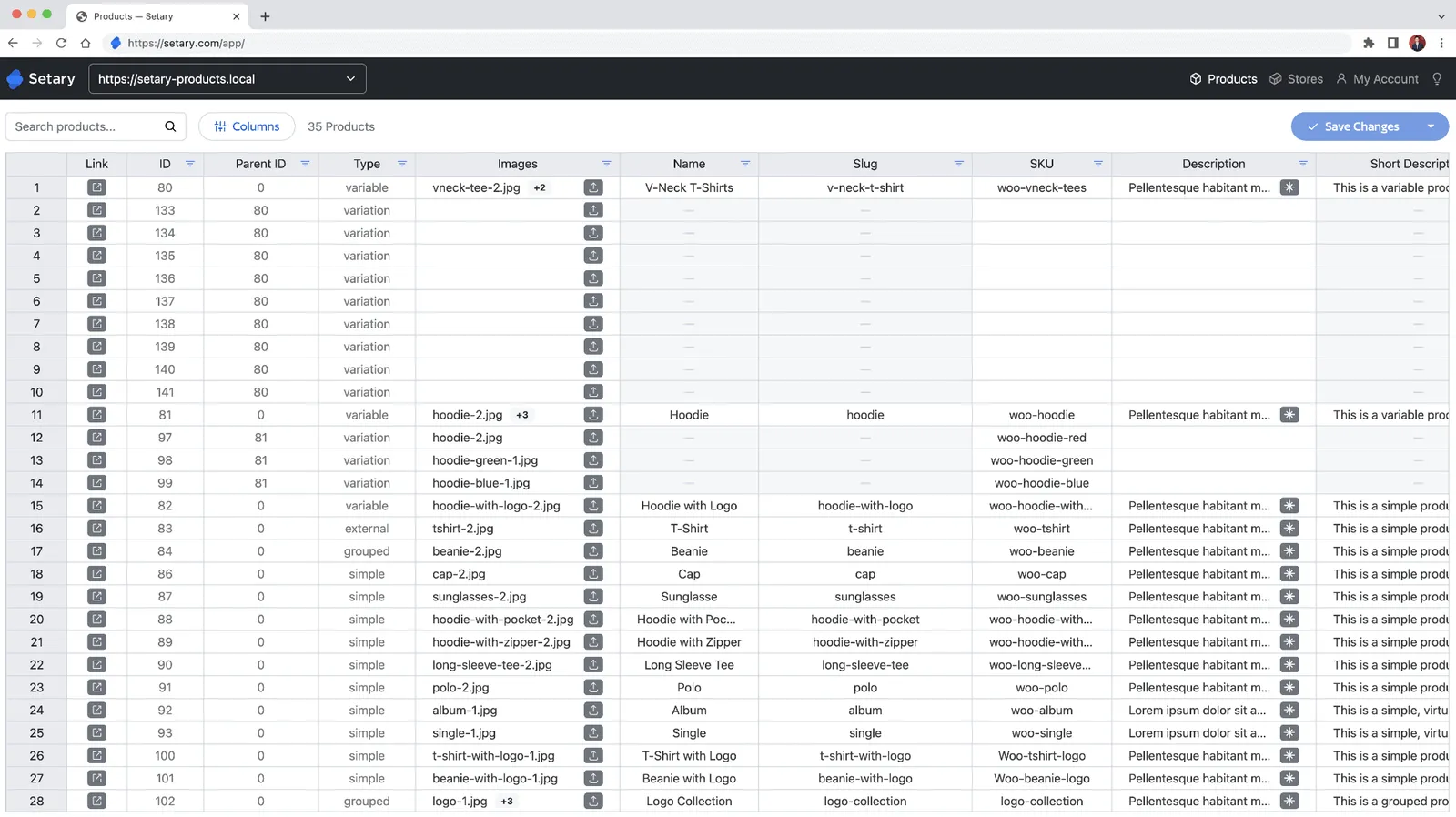Open Images column filter
1456x817 pixels.
(x=606, y=164)
